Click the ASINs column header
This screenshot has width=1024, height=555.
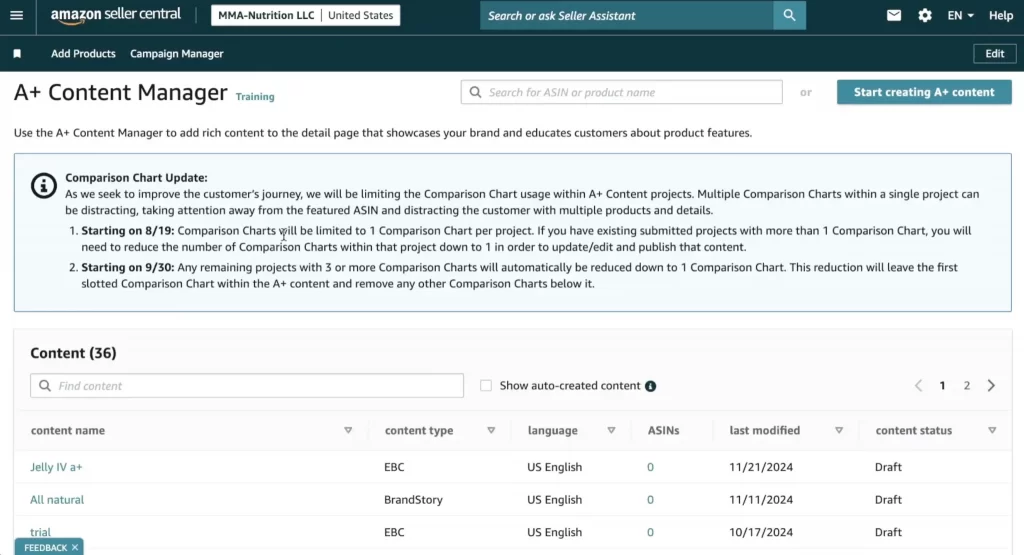(664, 430)
